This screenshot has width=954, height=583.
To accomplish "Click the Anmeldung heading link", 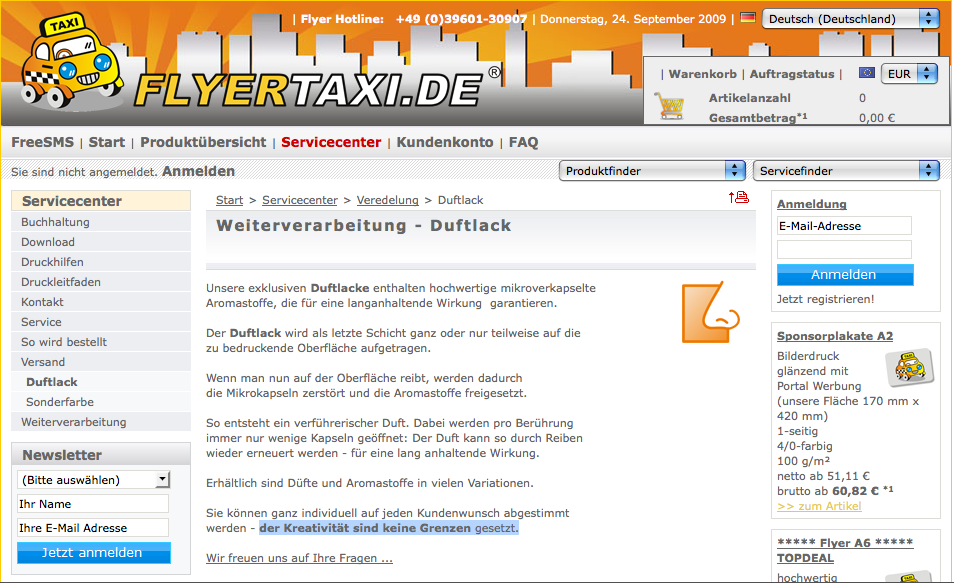I will (x=812, y=204).
